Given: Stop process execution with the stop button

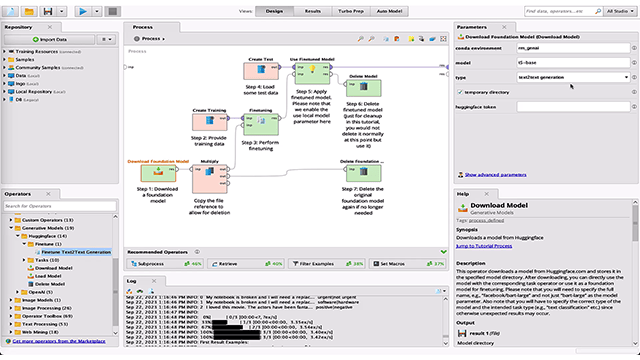Looking at the screenshot, I should [113, 11].
